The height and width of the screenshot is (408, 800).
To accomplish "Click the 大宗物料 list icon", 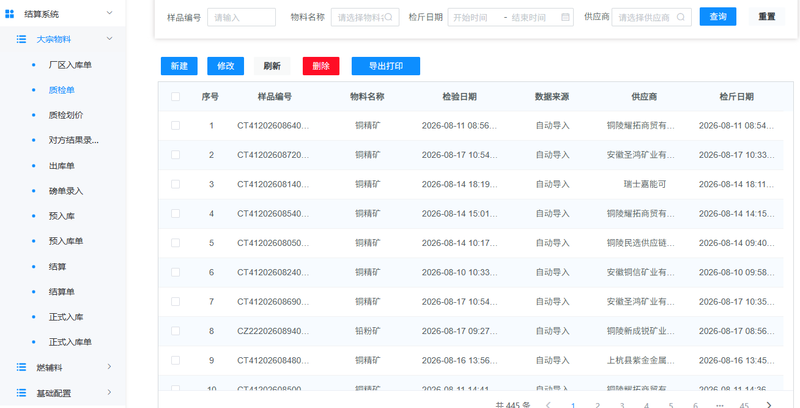I will (x=21, y=39).
